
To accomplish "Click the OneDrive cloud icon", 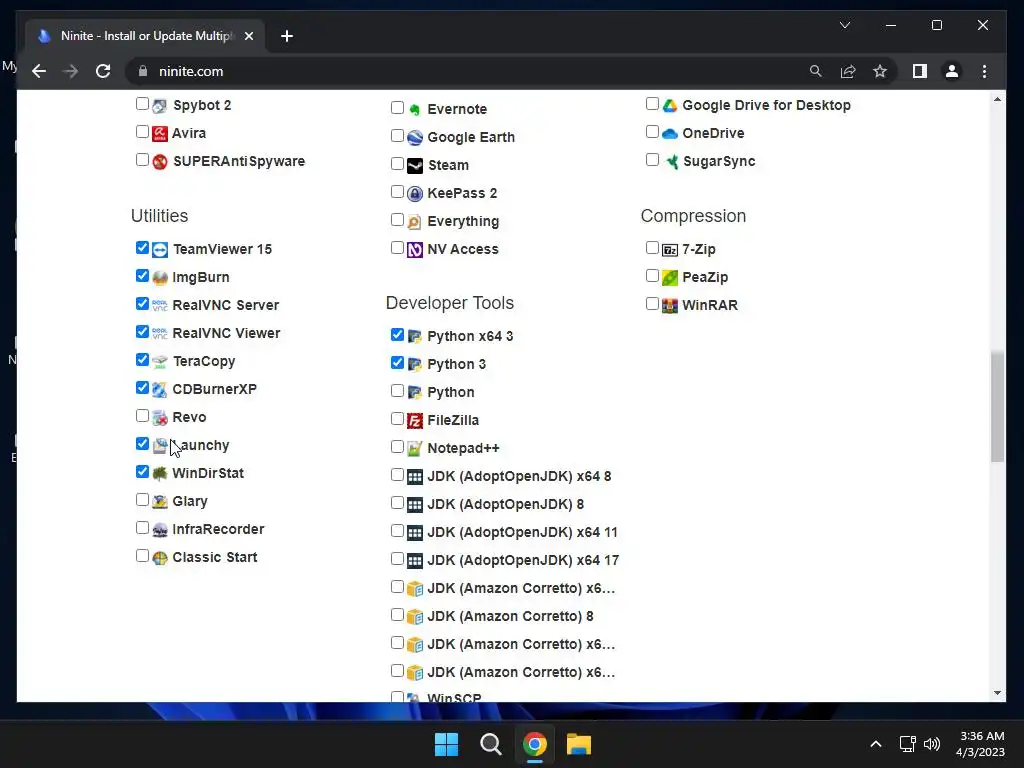I will point(669,133).
